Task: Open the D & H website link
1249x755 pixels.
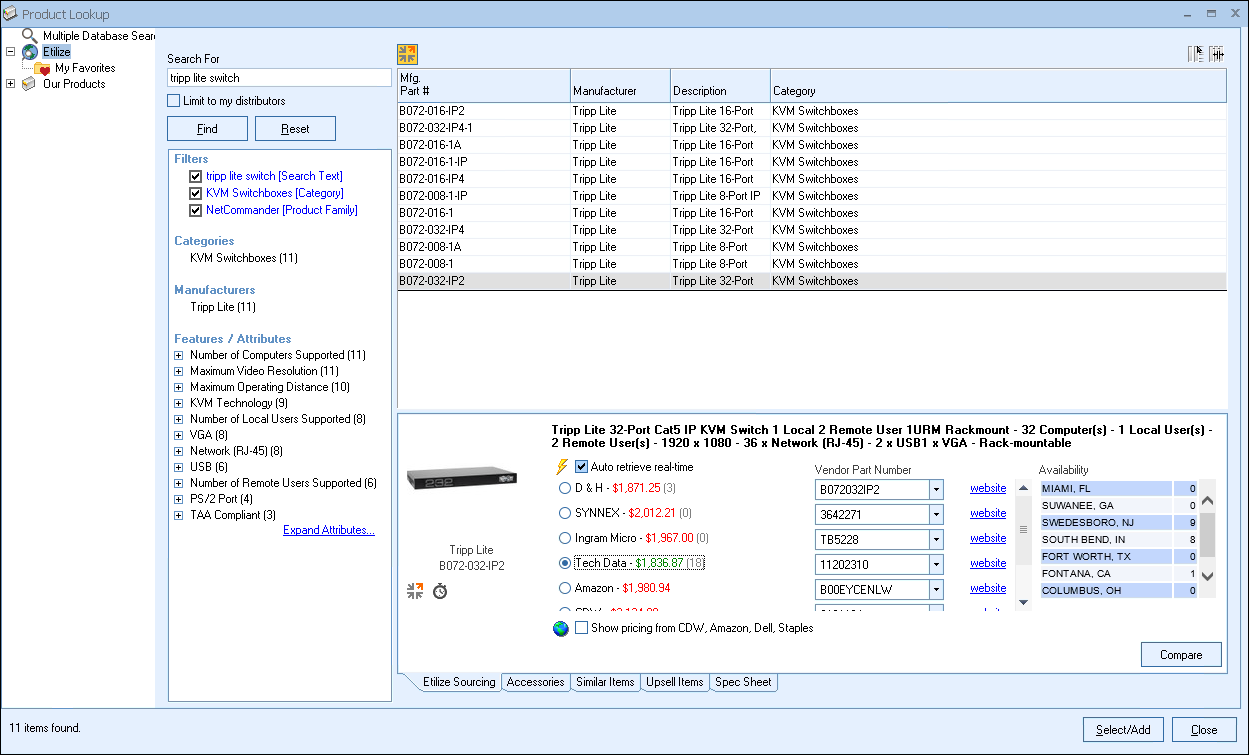Action: pos(988,488)
